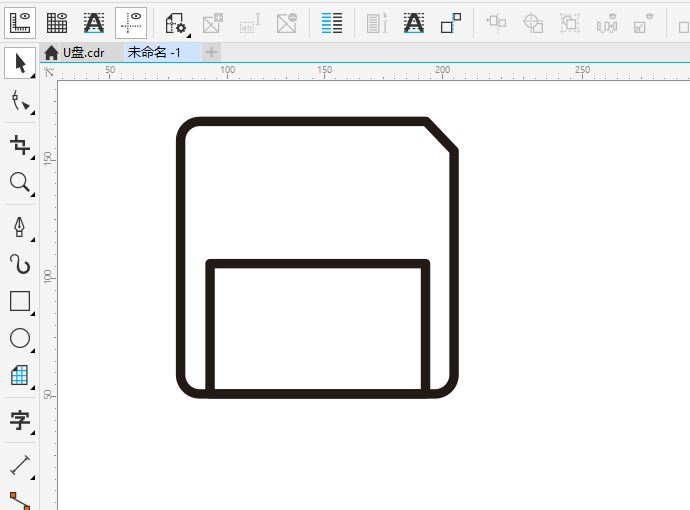Switch to the 未命名 -1 tab

coord(154,52)
